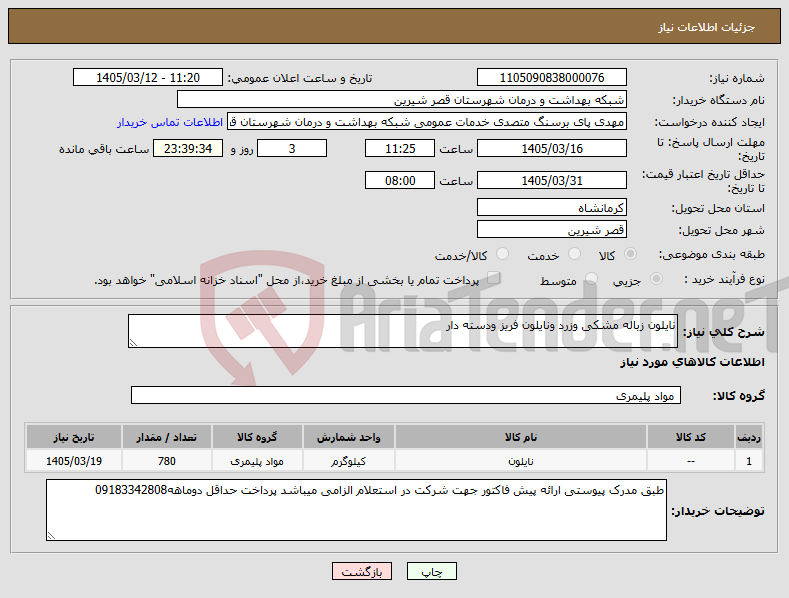Viewport: 789px width, 598px height.
Task: Select the جزیی purchase type radio
Action: click(656, 279)
